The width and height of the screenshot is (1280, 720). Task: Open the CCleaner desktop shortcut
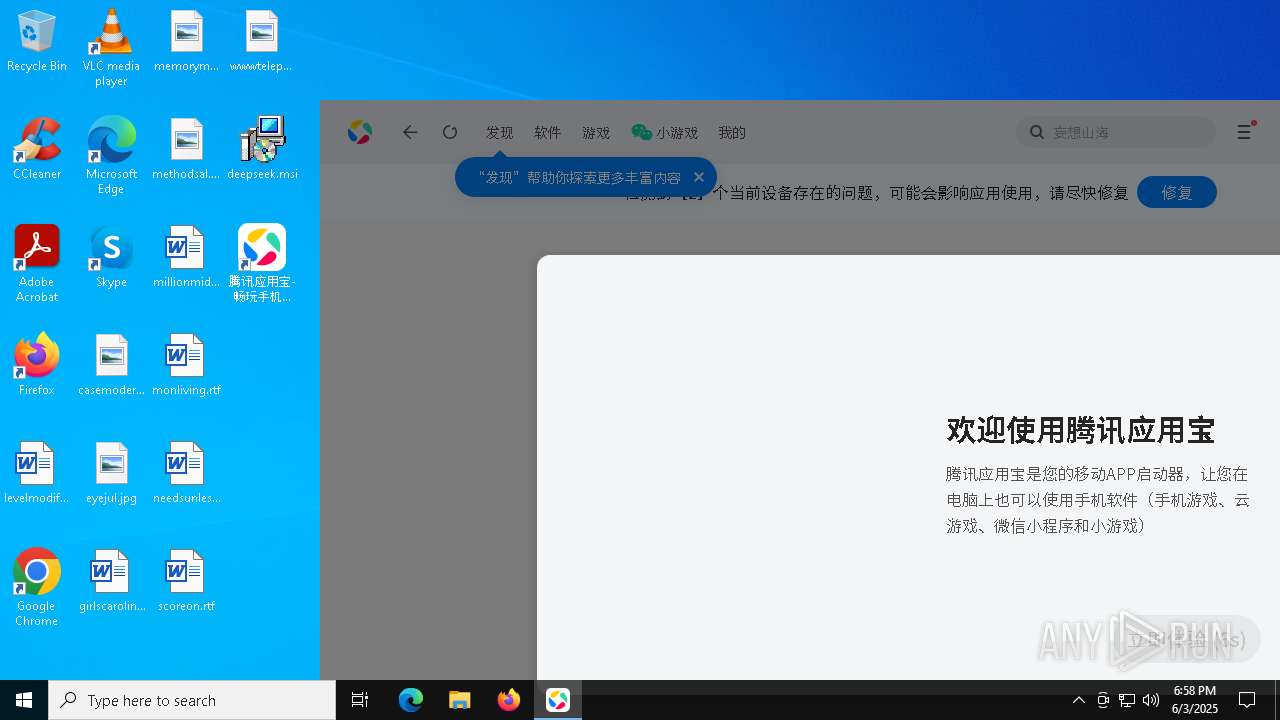point(37,148)
